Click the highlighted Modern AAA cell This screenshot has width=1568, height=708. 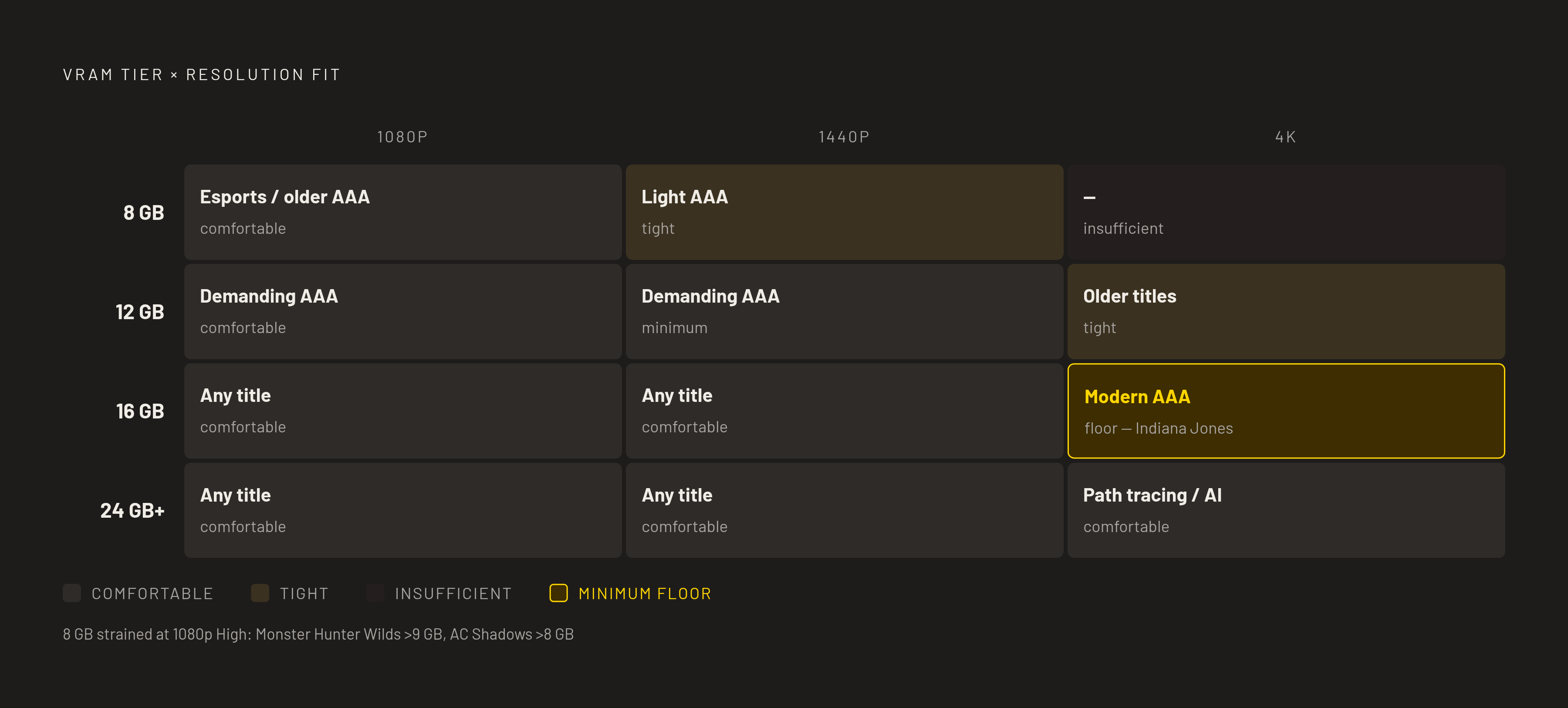[x=1286, y=411]
